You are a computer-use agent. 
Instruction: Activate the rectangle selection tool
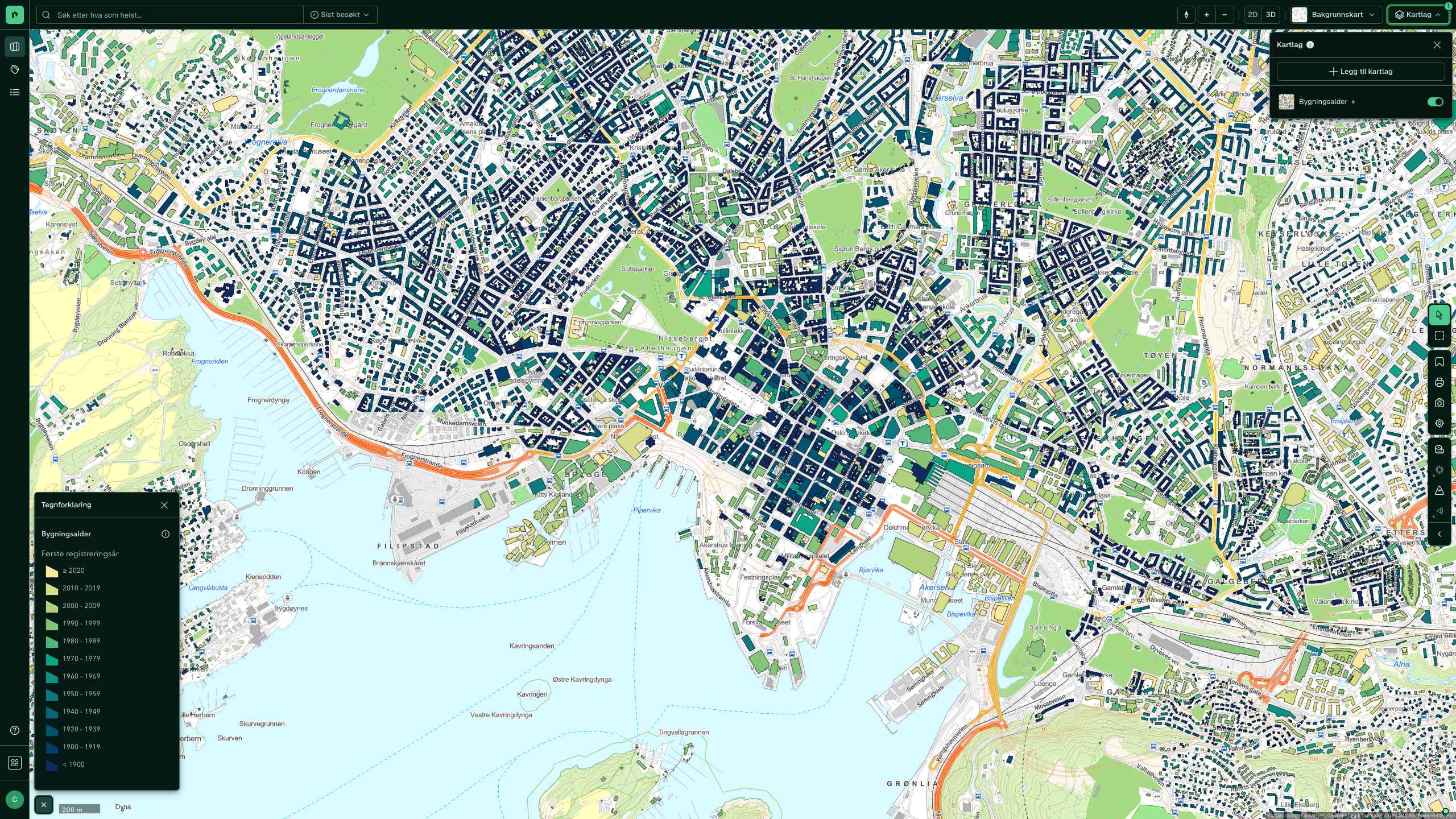[x=1439, y=336]
